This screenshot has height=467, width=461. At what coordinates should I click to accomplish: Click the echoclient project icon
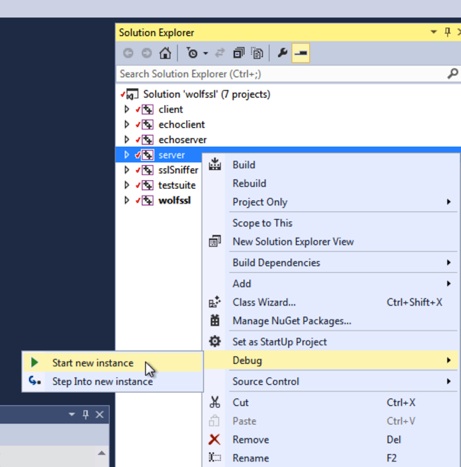pyautogui.click(x=147, y=124)
